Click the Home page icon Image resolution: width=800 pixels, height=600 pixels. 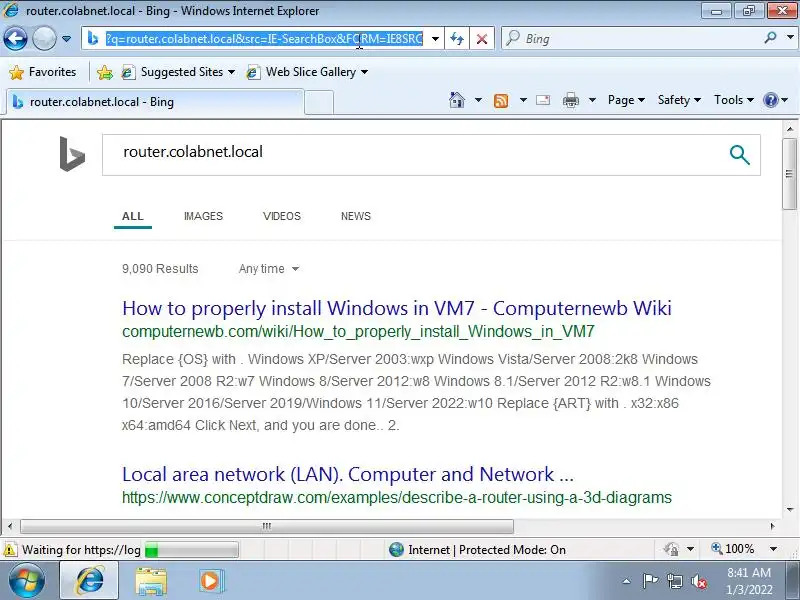pyautogui.click(x=457, y=100)
